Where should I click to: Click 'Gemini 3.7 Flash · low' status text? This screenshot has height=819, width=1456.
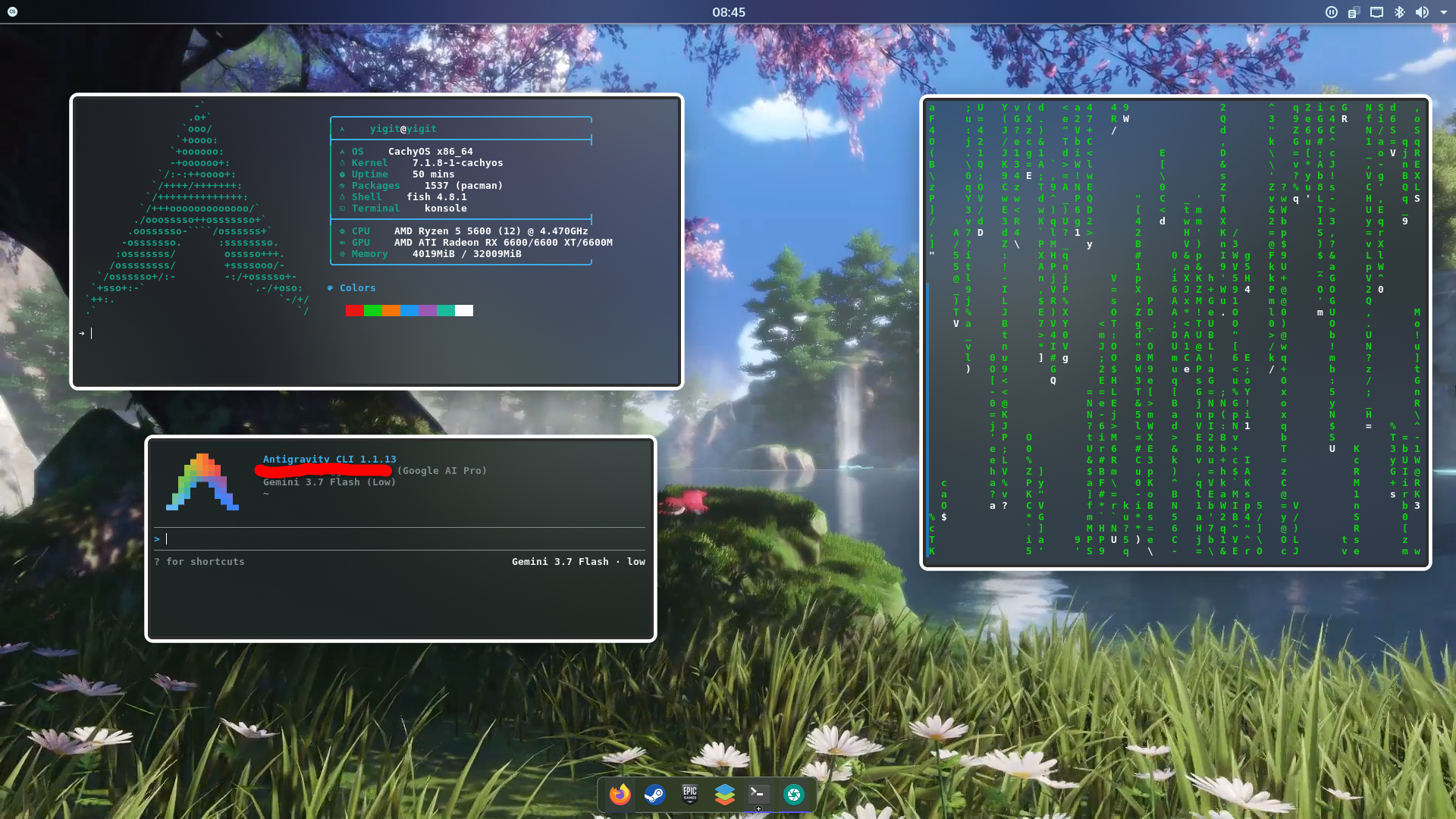tap(579, 562)
